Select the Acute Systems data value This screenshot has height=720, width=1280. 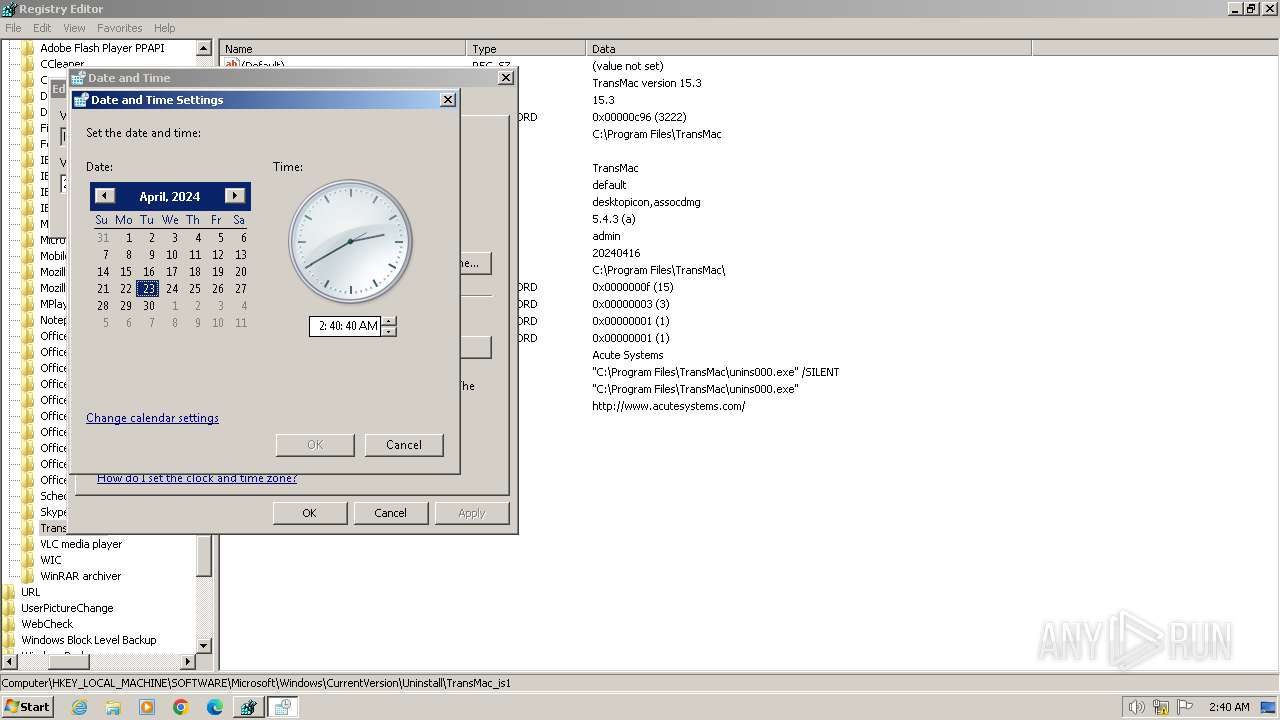[x=627, y=355]
